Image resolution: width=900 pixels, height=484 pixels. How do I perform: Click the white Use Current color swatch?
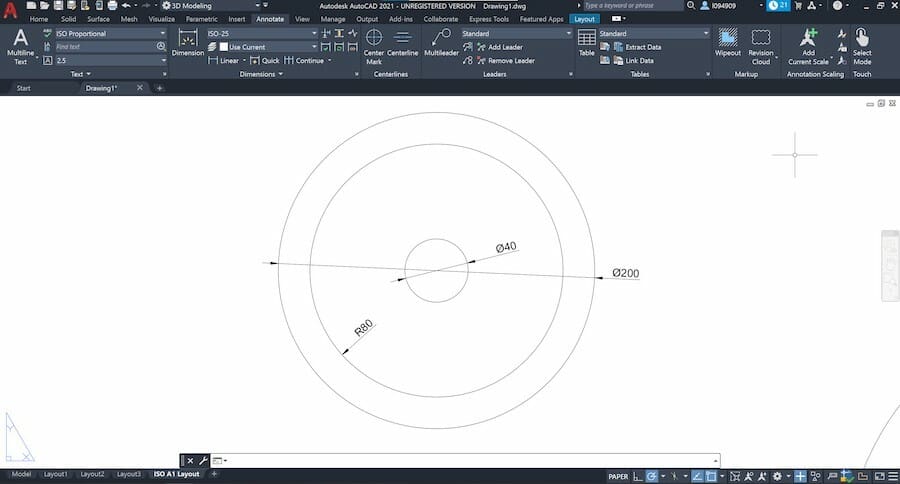223,47
